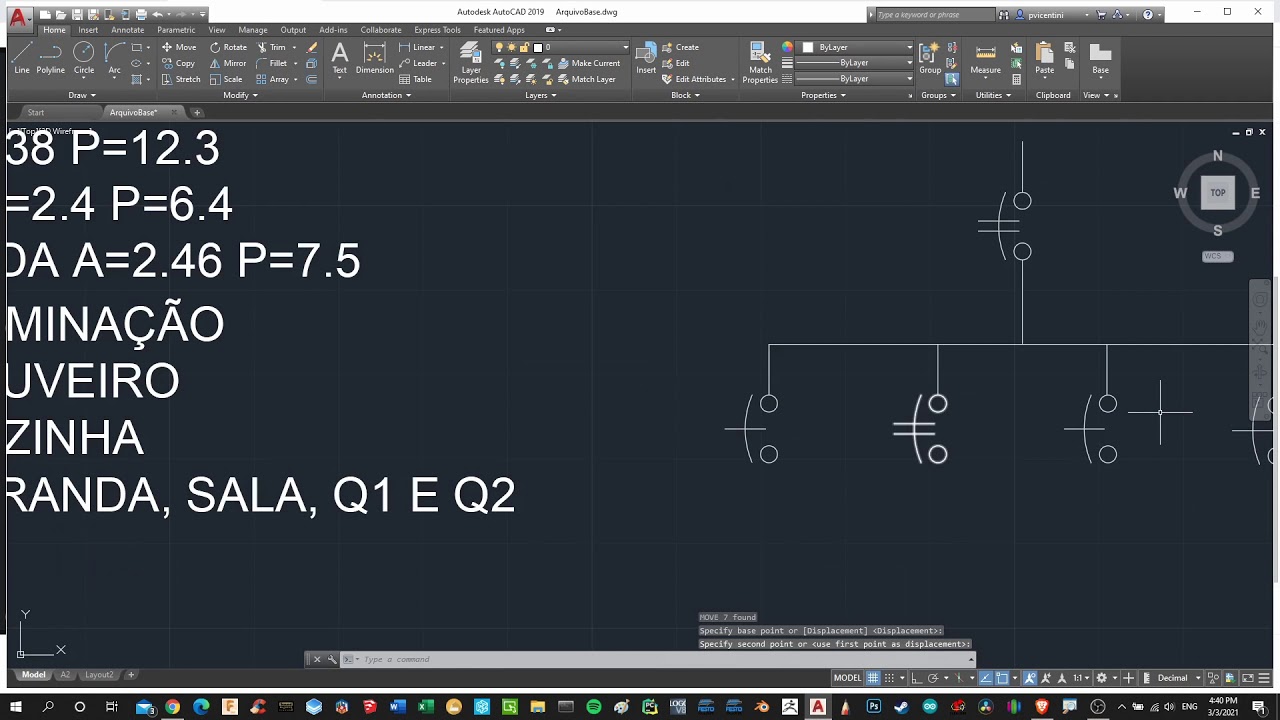Switch to the Annotate ribbon tab
The image size is (1280, 720).
tap(127, 30)
